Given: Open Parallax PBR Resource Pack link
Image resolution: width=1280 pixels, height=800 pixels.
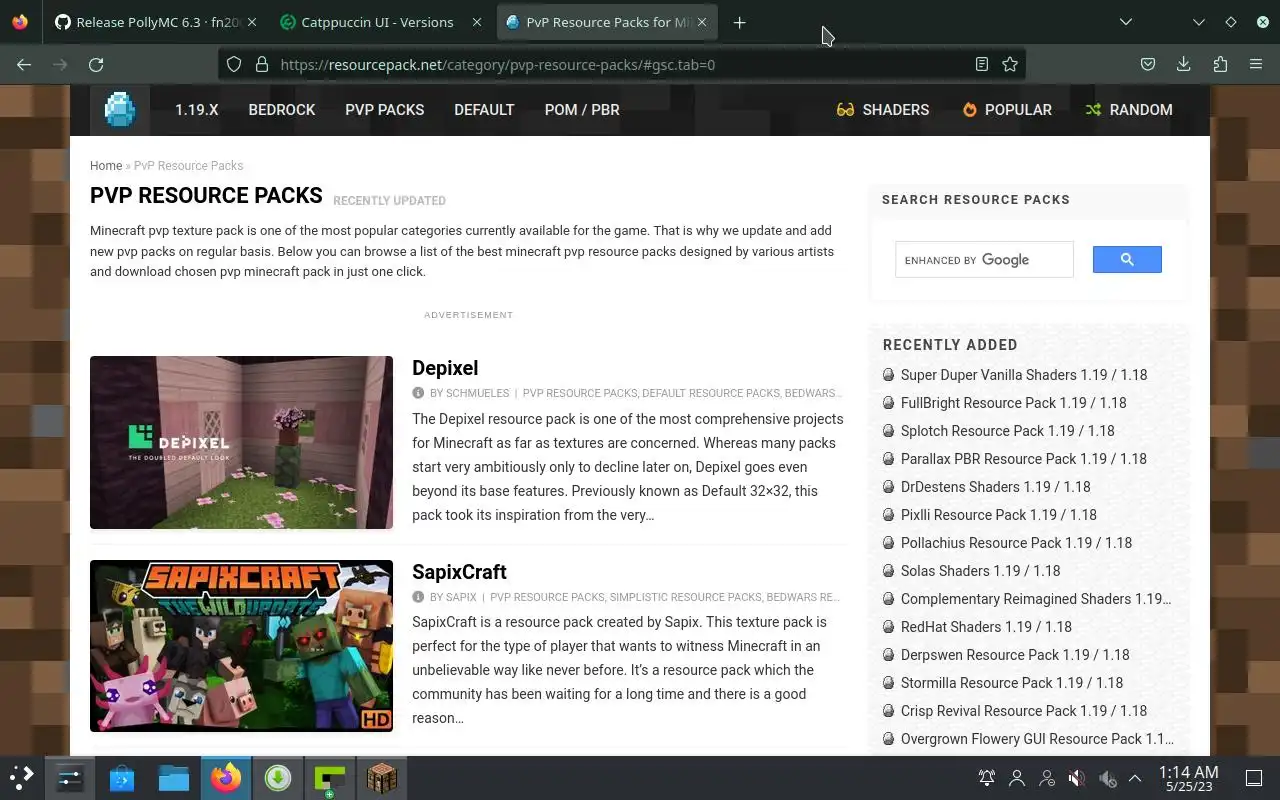Looking at the screenshot, I should [1023, 459].
